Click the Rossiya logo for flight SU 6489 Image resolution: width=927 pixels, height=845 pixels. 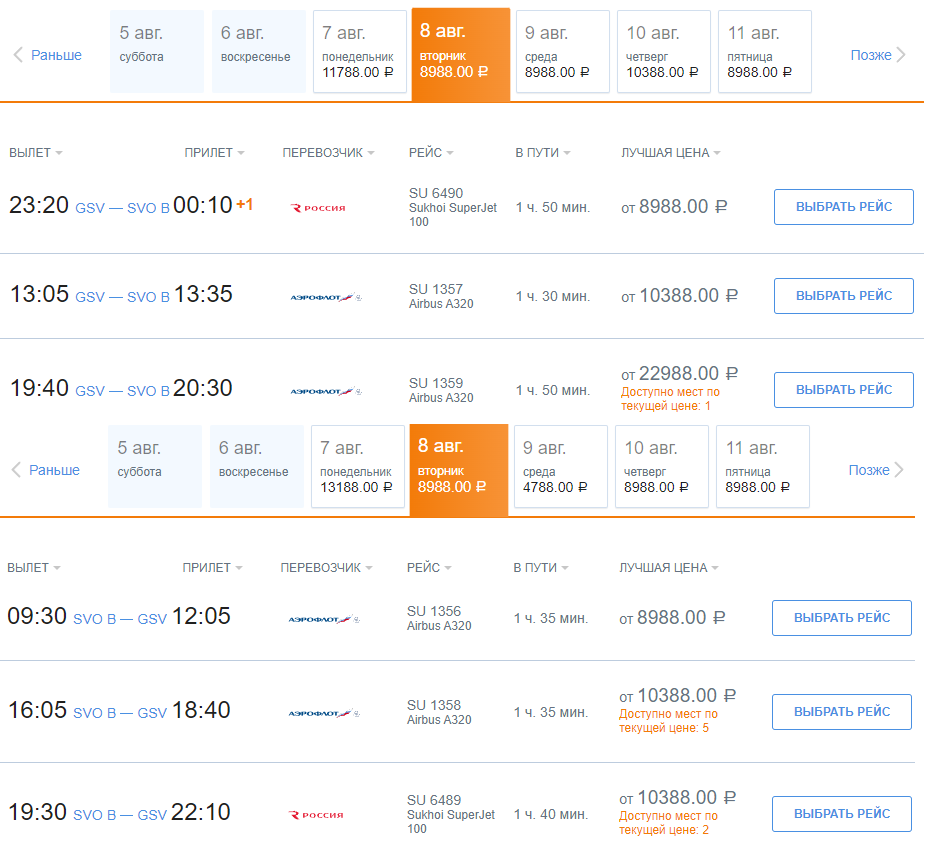316,815
